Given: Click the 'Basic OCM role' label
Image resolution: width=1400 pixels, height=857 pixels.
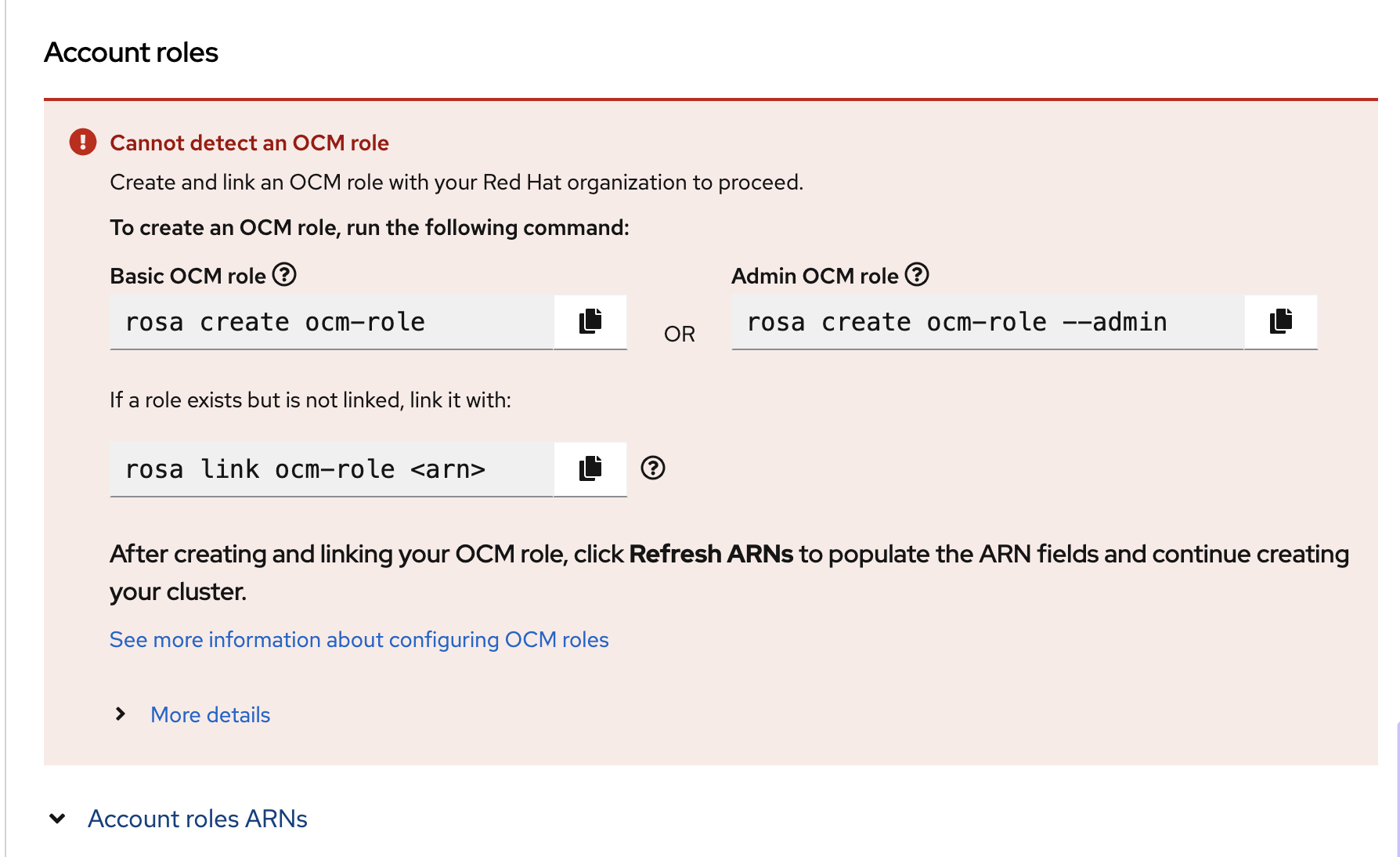Looking at the screenshot, I should (x=188, y=276).
